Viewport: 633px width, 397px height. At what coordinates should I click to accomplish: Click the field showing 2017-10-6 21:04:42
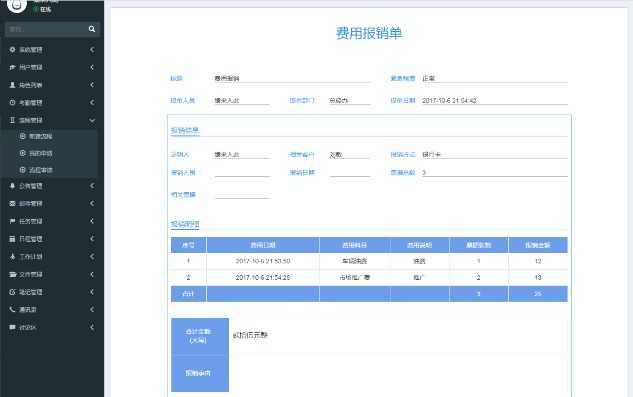point(495,100)
